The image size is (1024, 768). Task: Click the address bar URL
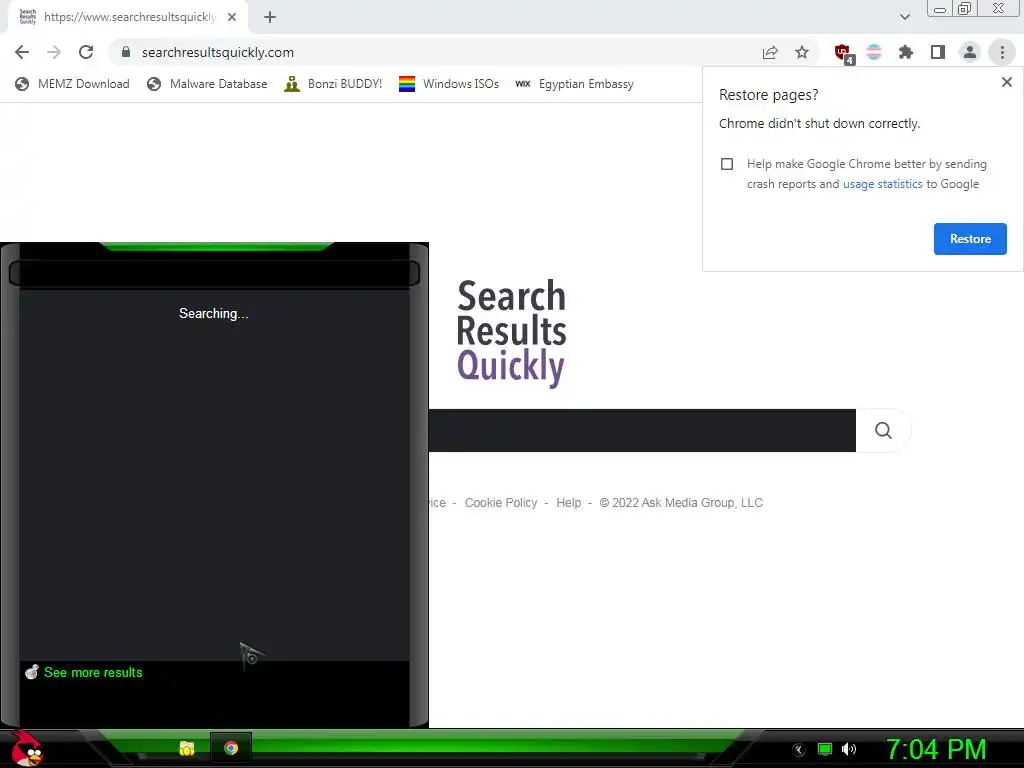[217, 52]
